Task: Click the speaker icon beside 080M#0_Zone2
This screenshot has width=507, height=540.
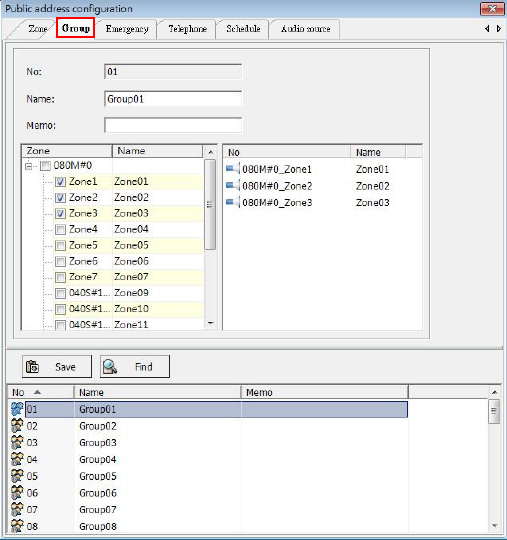Action: [x=232, y=186]
